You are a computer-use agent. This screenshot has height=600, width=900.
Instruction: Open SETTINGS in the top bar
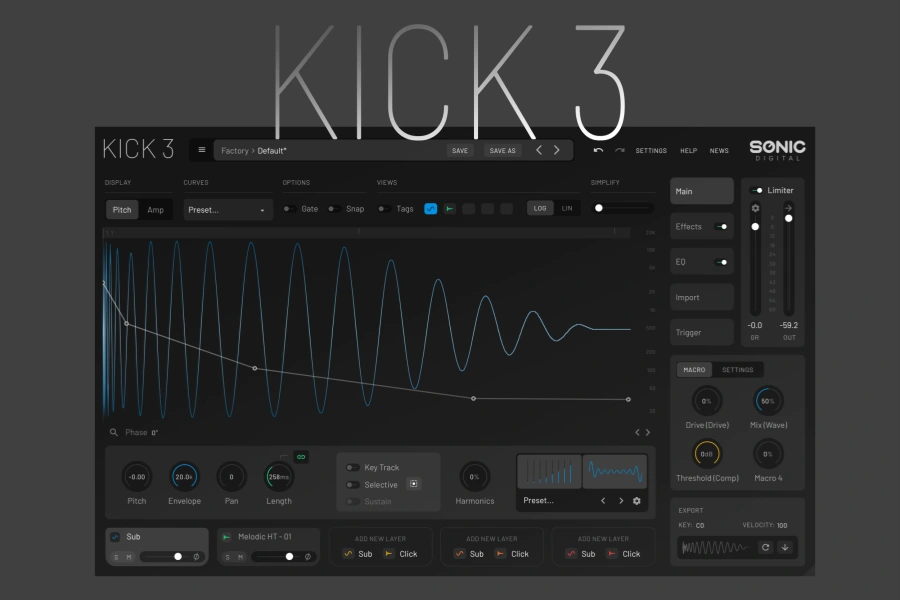(x=651, y=150)
